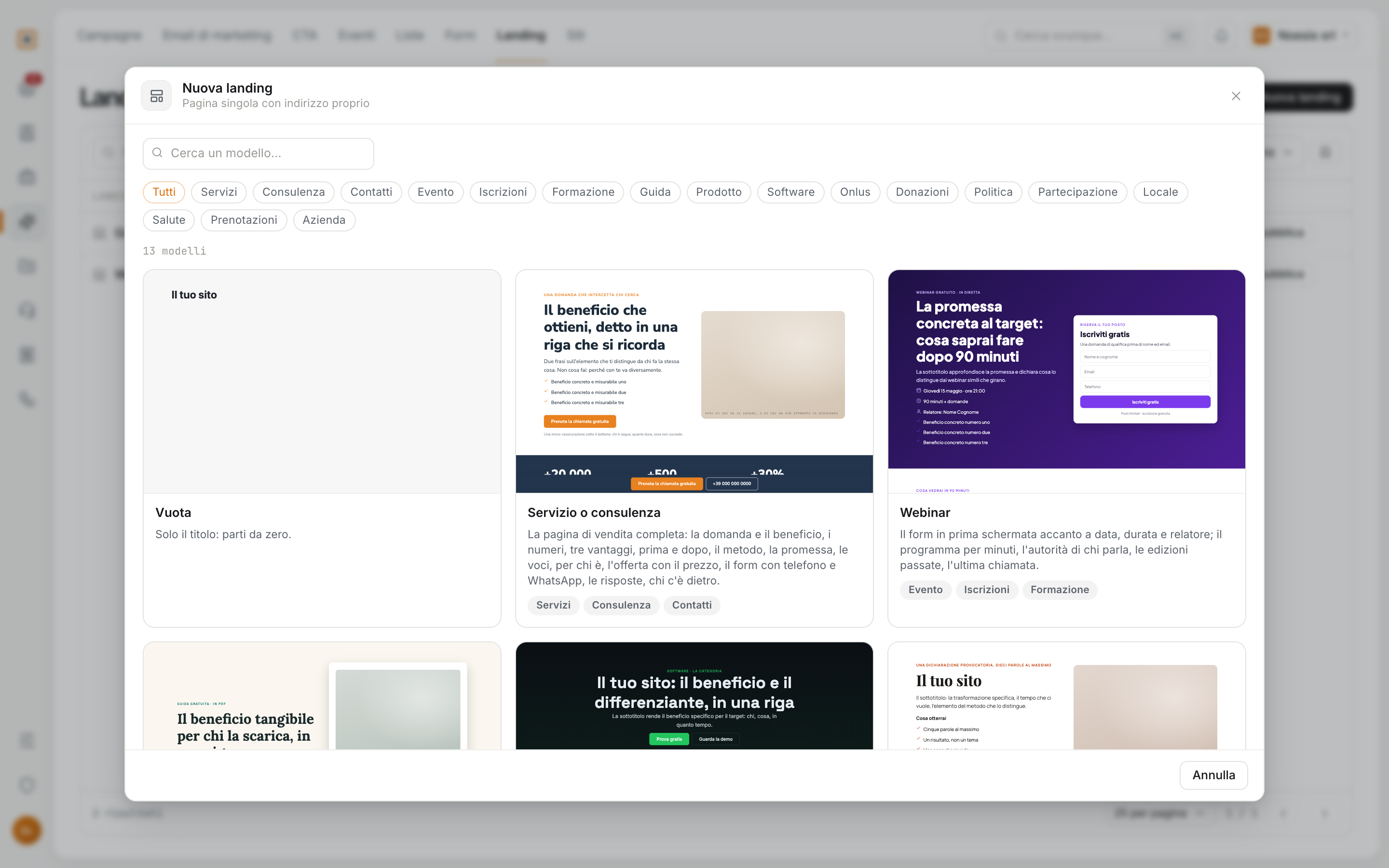Viewport: 1389px width, 868px height.
Task: Filter models by the Contatti chip
Action: point(371,192)
